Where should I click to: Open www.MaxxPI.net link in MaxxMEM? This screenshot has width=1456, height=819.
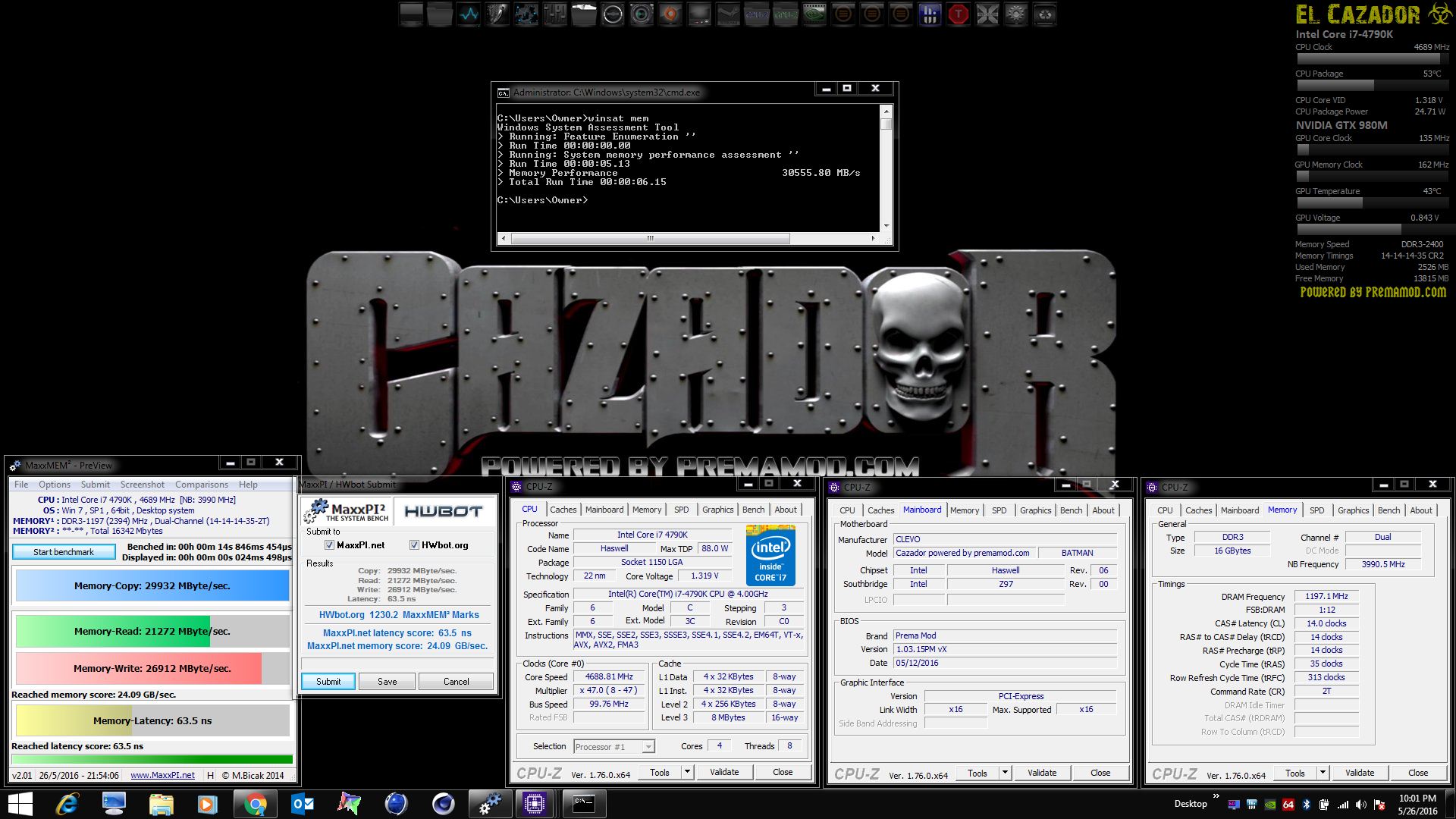pos(162,775)
